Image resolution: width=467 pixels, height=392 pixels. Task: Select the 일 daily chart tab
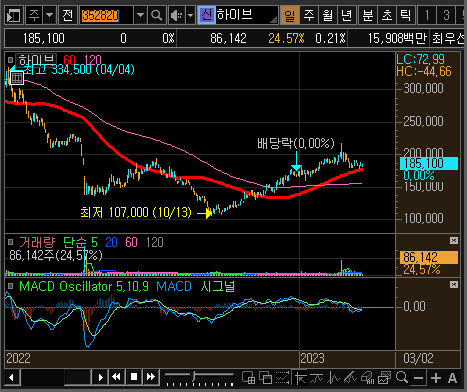click(x=289, y=15)
